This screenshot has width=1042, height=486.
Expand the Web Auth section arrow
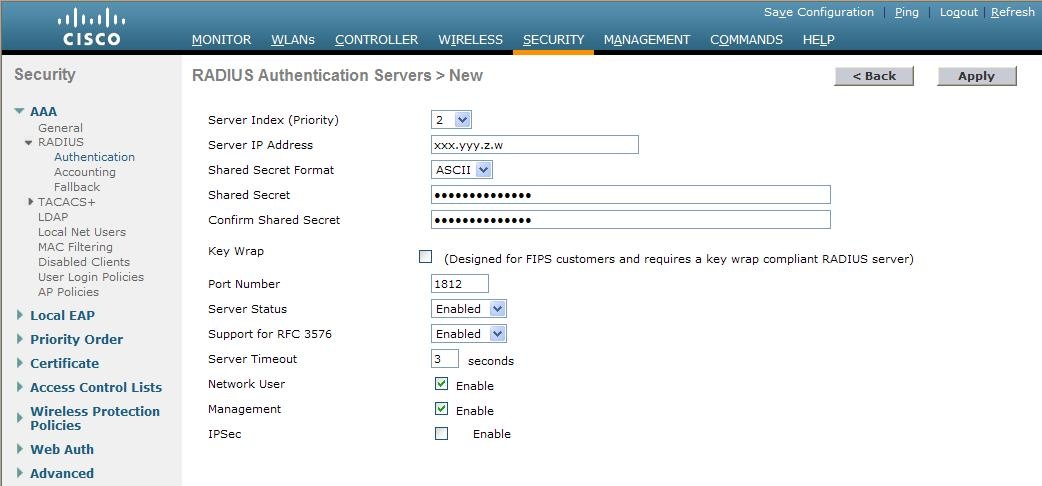(x=20, y=449)
